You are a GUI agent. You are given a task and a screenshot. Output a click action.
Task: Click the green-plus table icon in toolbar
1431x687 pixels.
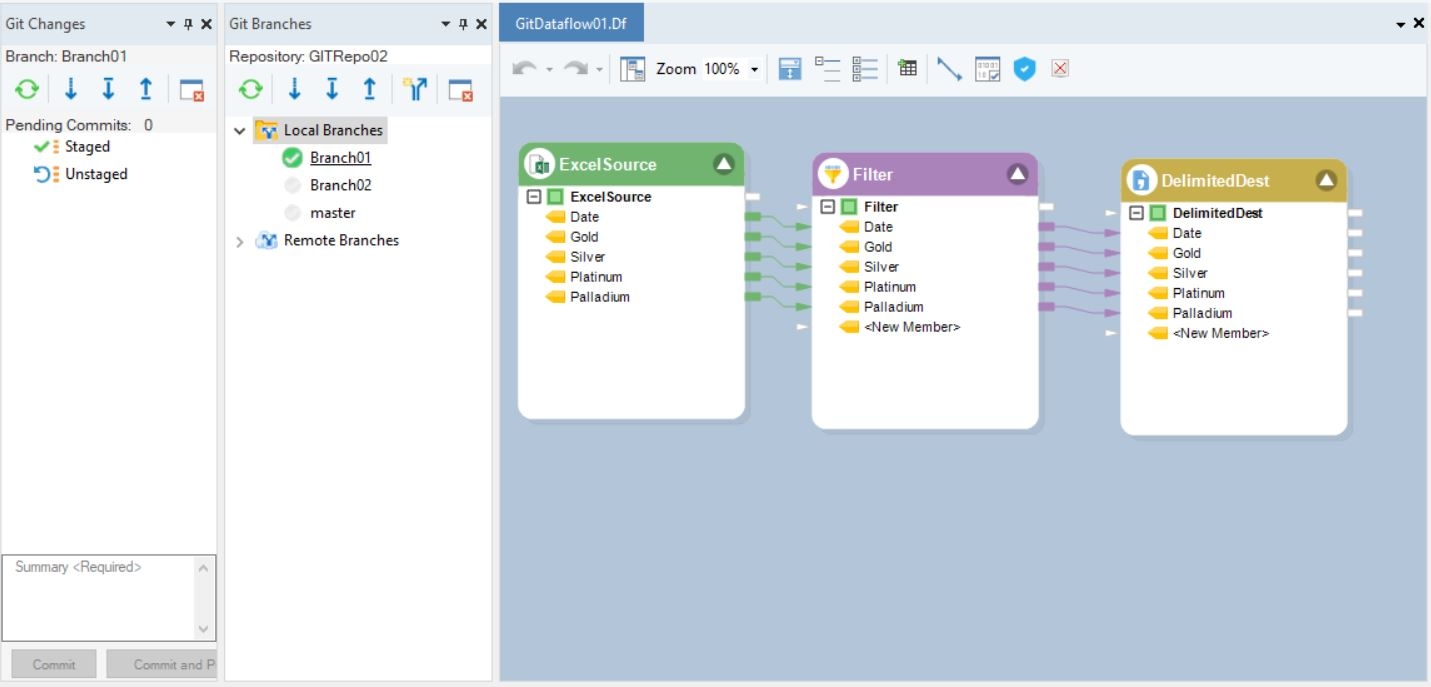[x=907, y=69]
